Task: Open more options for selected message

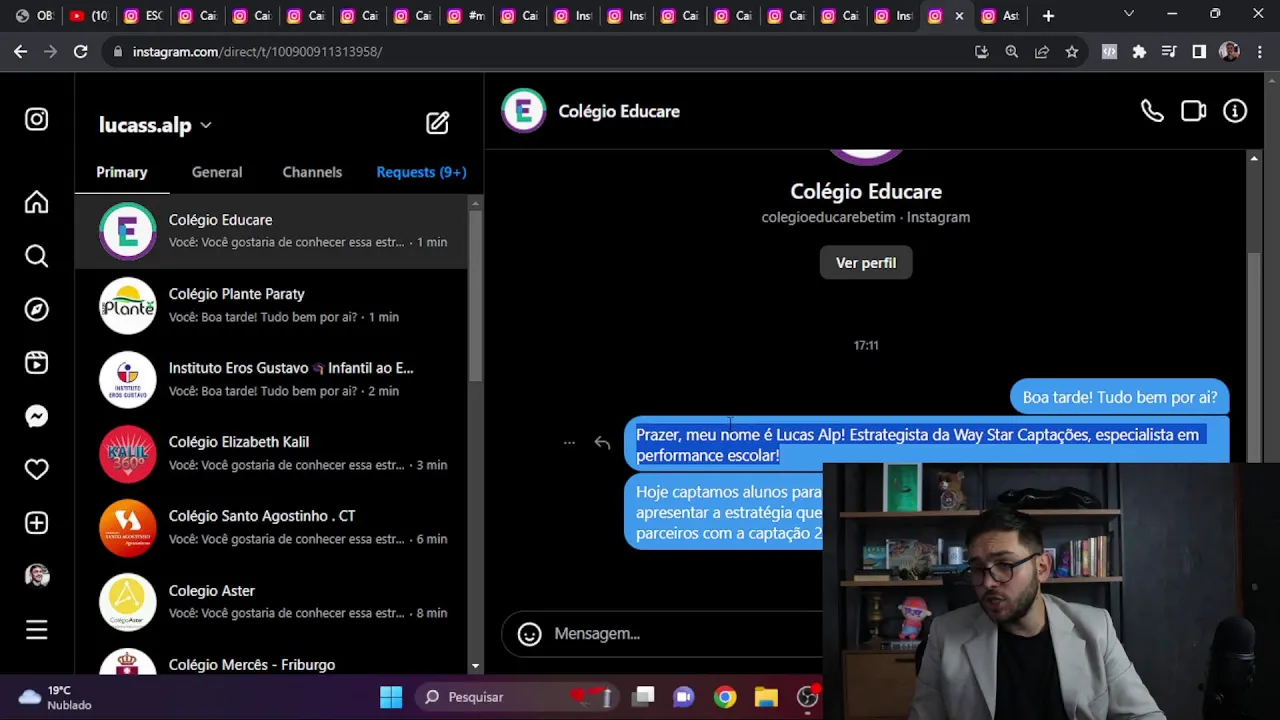Action: [569, 442]
